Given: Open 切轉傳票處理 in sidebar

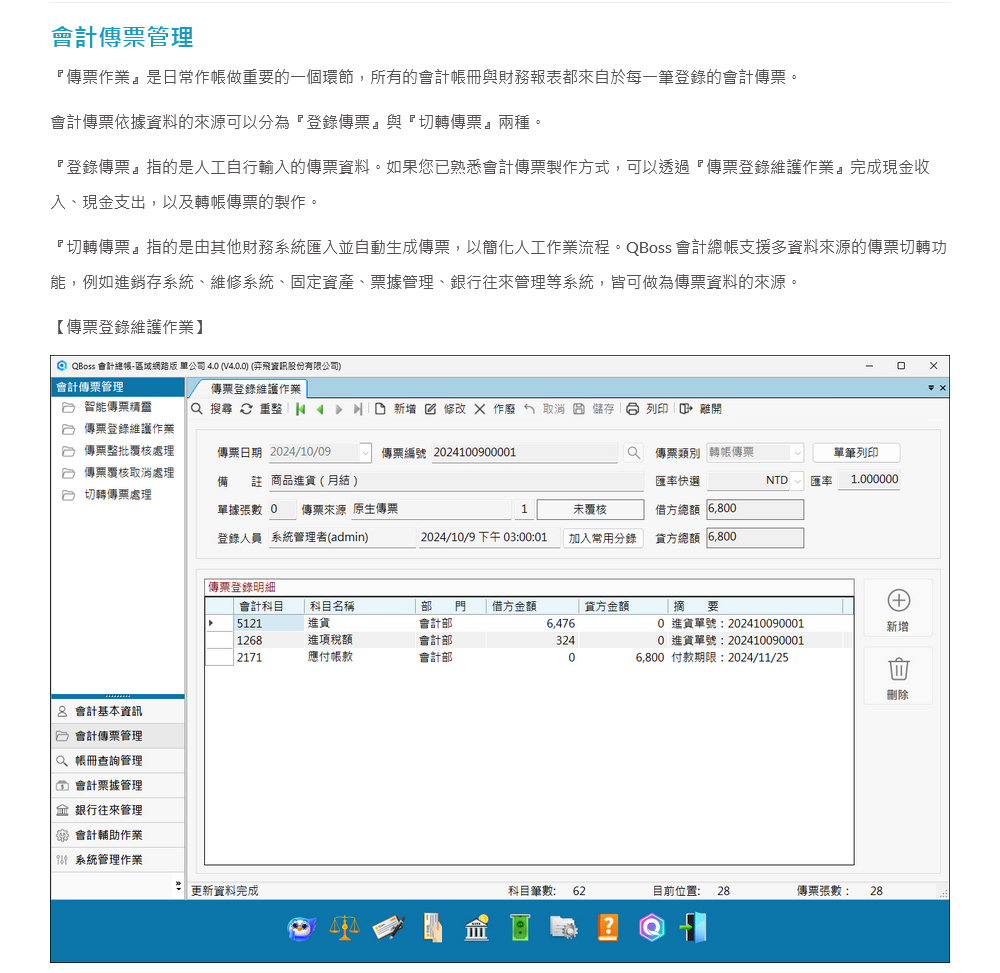Looking at the screenshot, I should (118, 495).
